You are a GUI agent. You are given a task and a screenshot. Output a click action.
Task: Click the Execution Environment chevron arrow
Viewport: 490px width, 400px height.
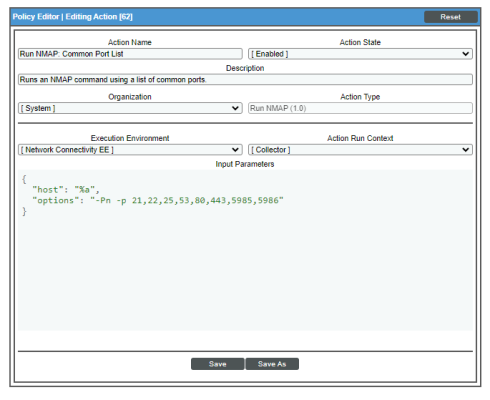235,150
